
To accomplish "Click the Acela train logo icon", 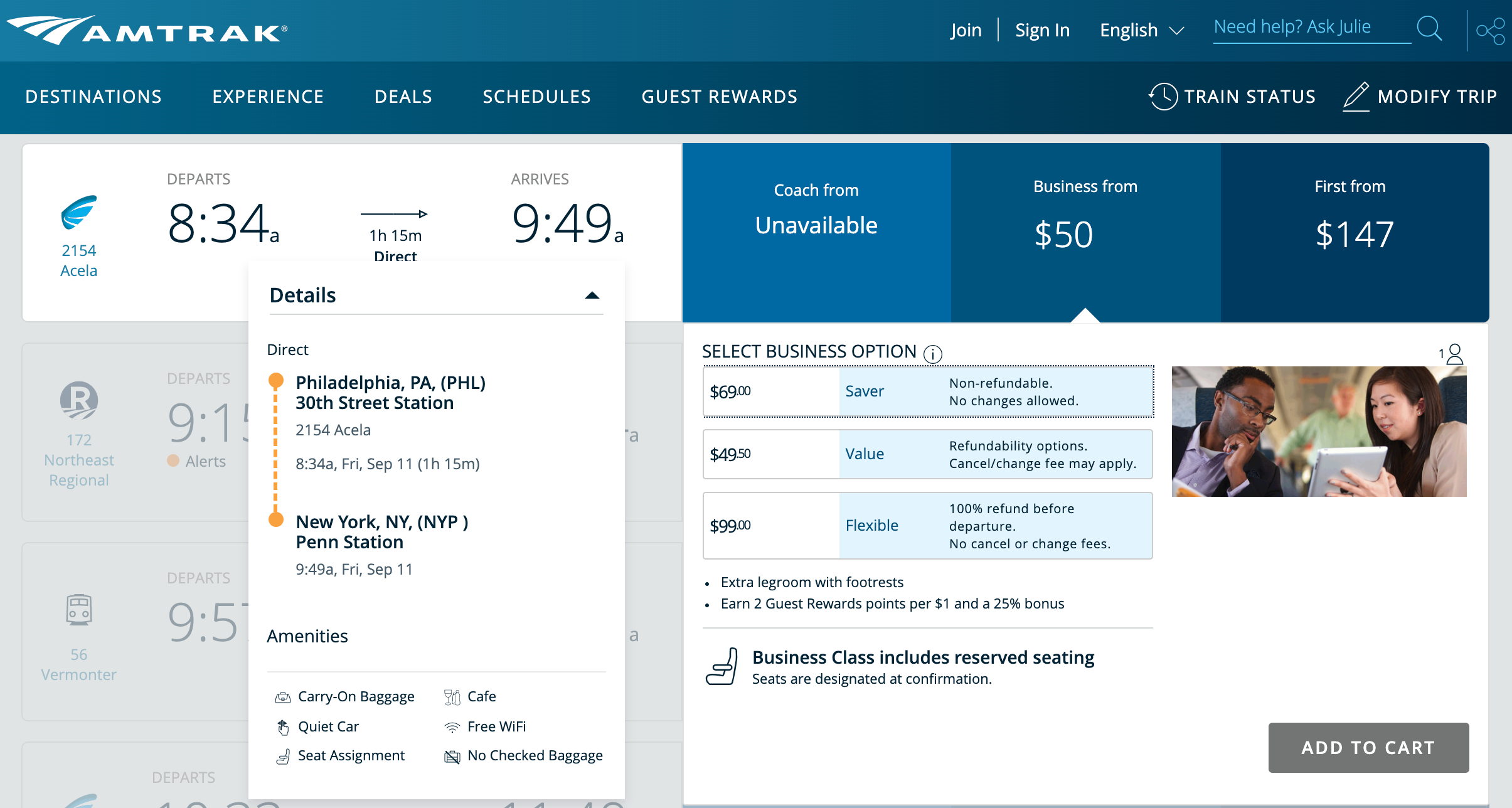I will pyautogui.click(x=79, y=213).
